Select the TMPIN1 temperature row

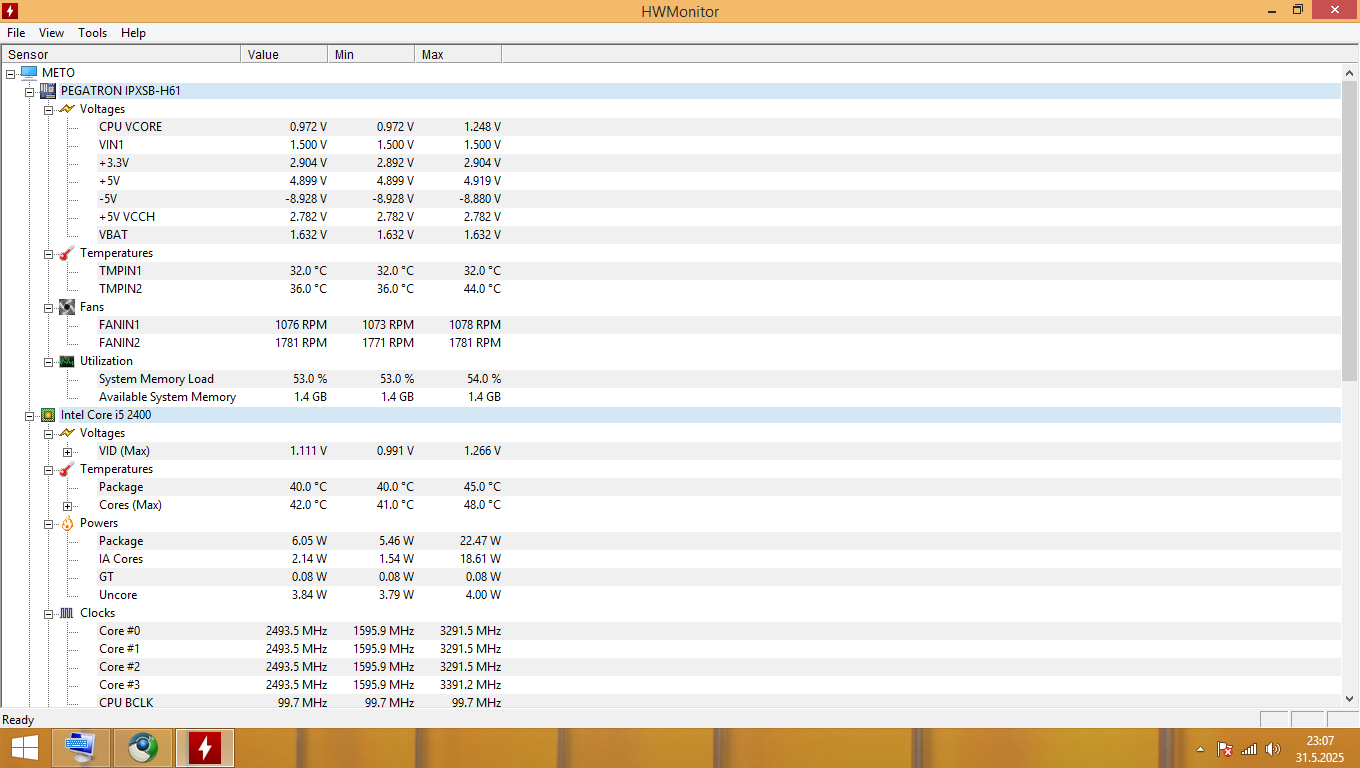coord(671,271)
